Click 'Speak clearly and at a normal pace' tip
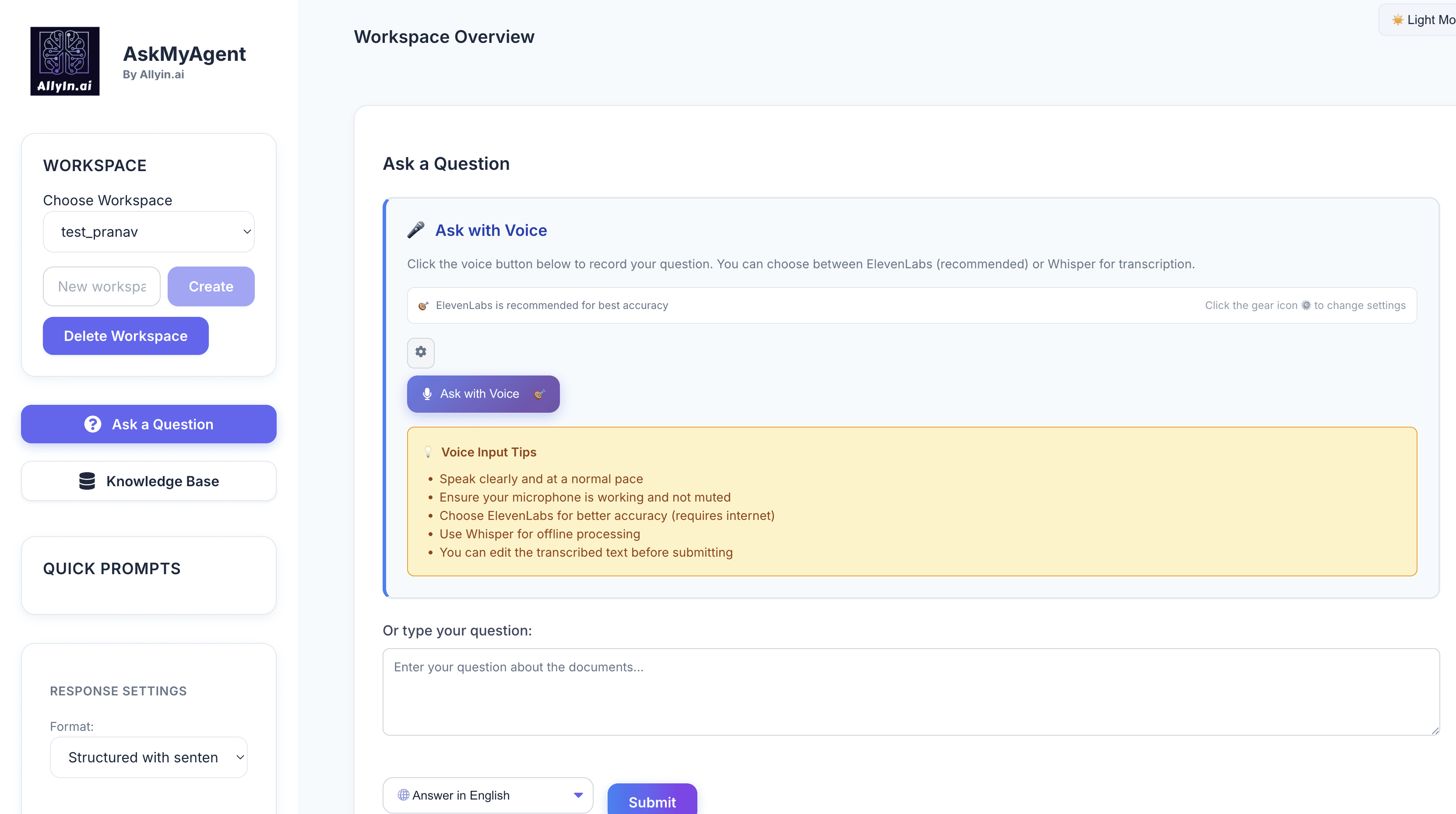Screen dimensions: 1456x814 [542, 478]
